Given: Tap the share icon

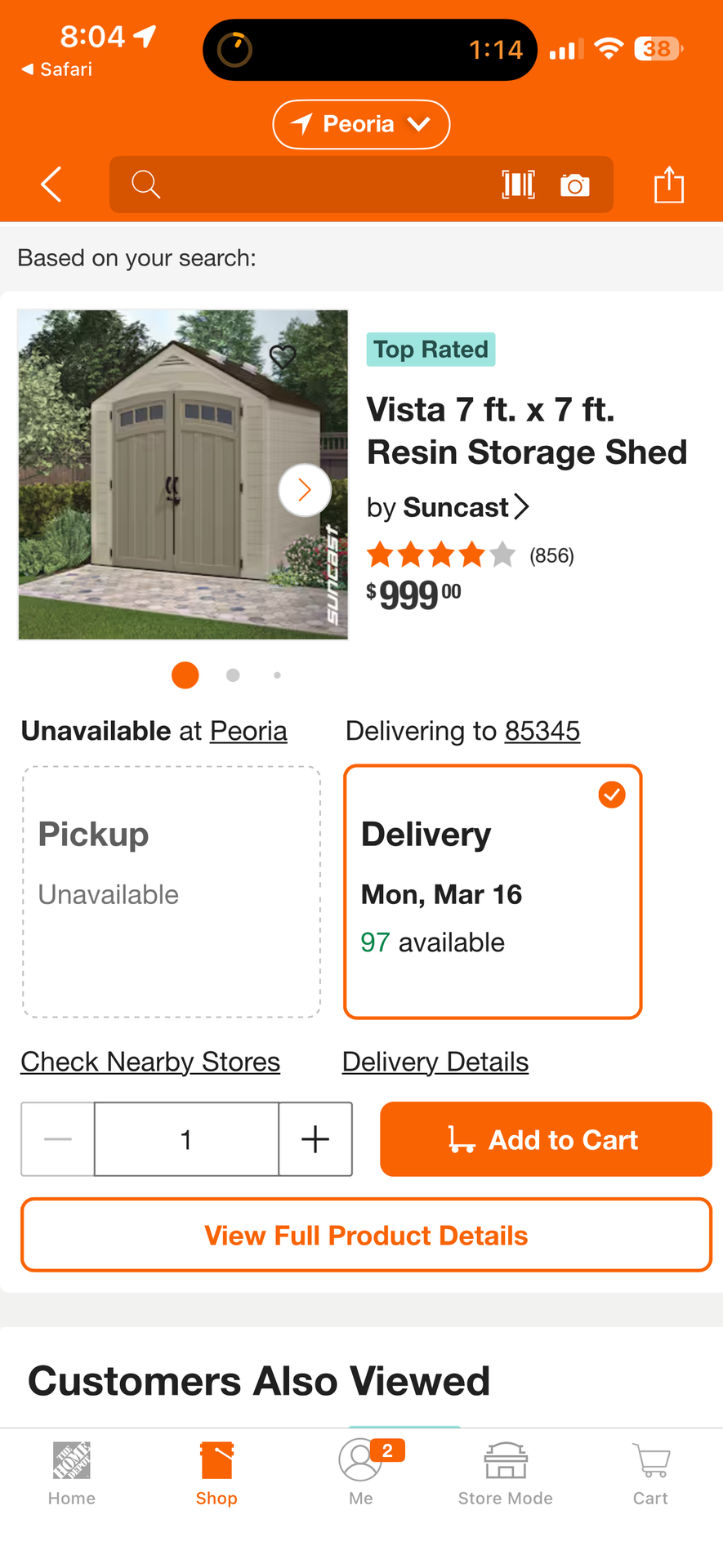Looking at the screenshot, I should coord(668,185).
